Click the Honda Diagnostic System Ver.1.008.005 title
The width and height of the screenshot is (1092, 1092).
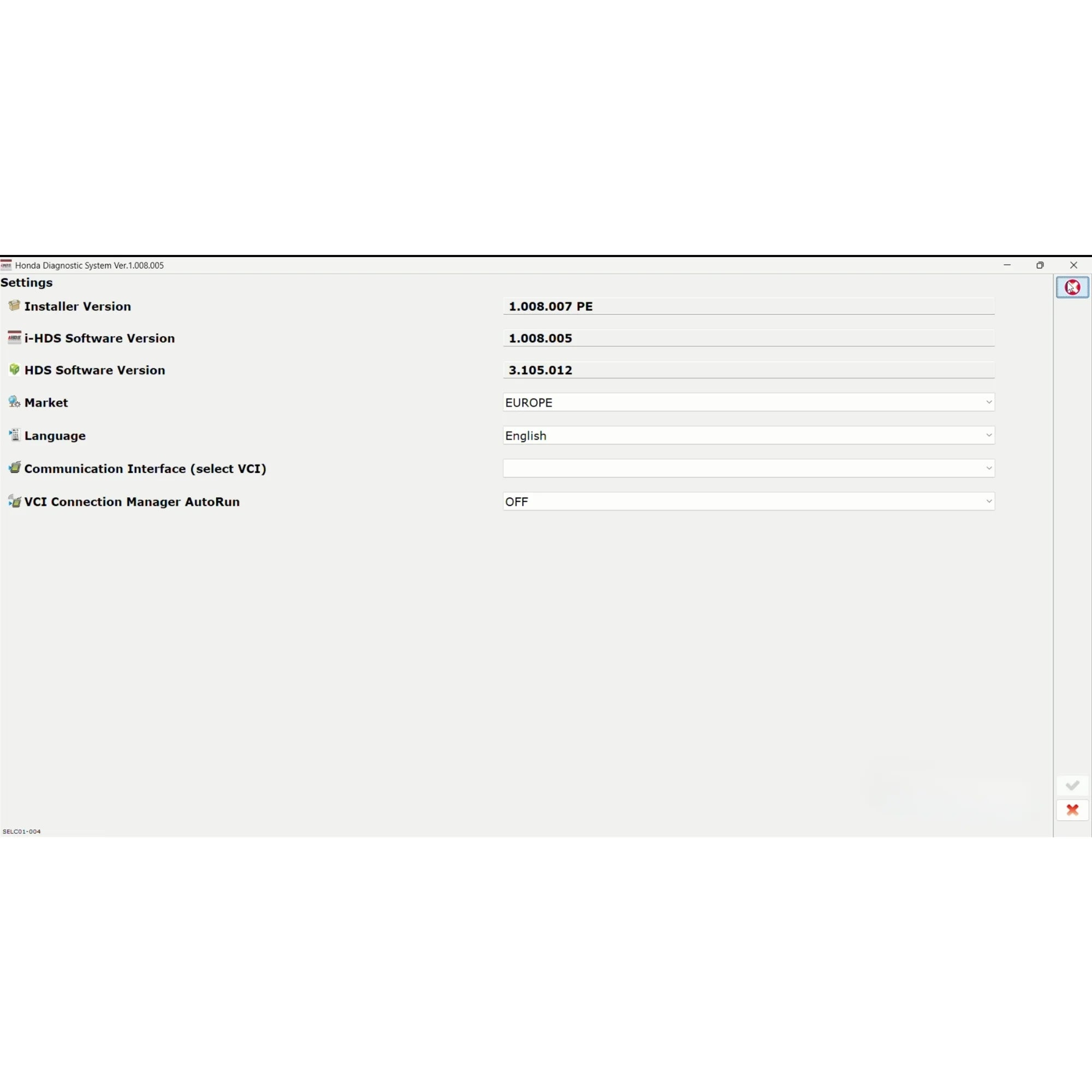pyautogui.click(x=90, y=265)
